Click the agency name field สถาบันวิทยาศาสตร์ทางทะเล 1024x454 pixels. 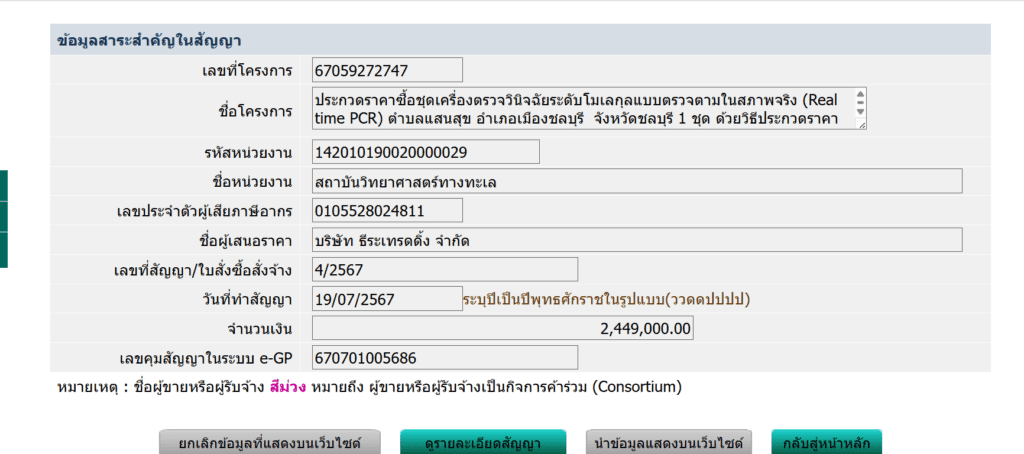[x=636, y=181]
